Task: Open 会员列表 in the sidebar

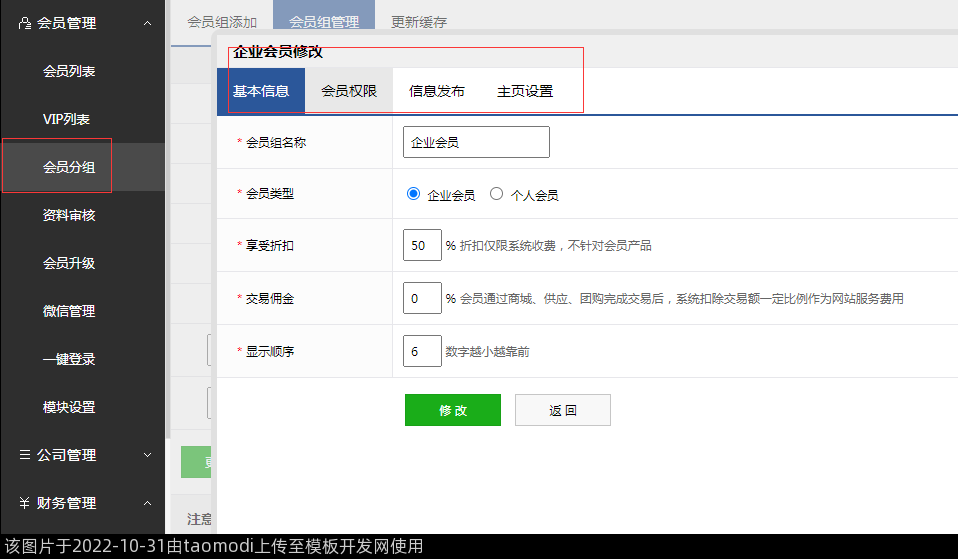Action: click(69, 71)
